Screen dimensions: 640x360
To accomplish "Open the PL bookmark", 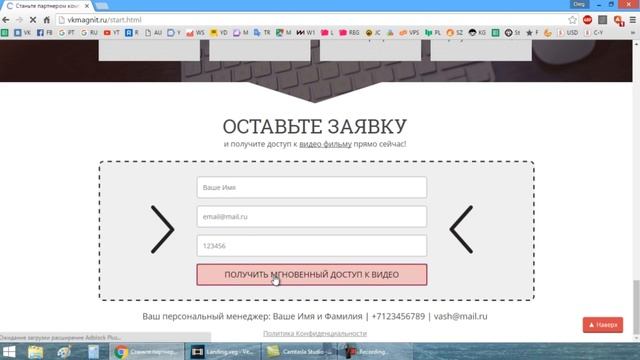I will pos(433,33).
